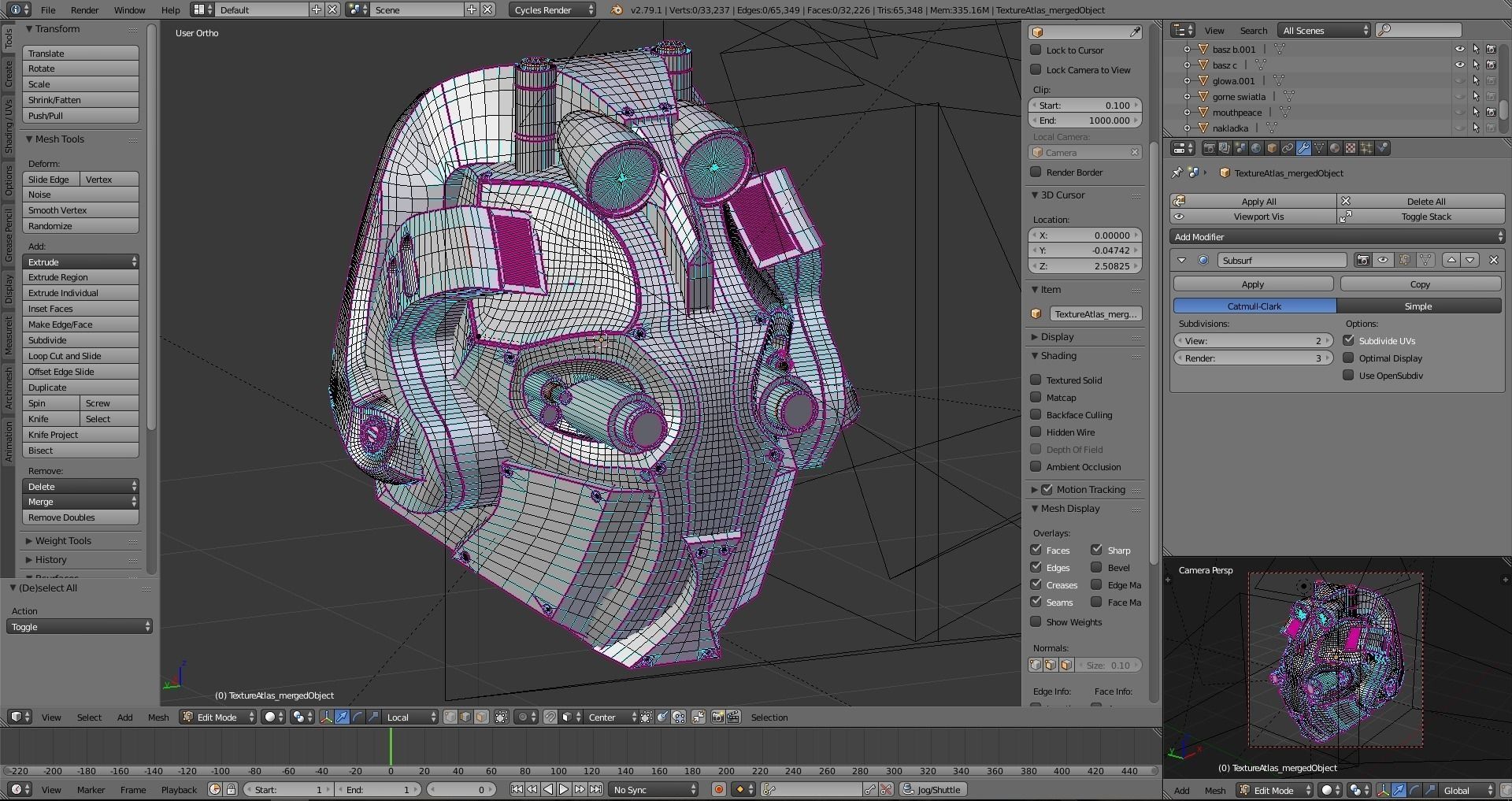Switch subdivision type to Simple

(x=1418, y=306)
